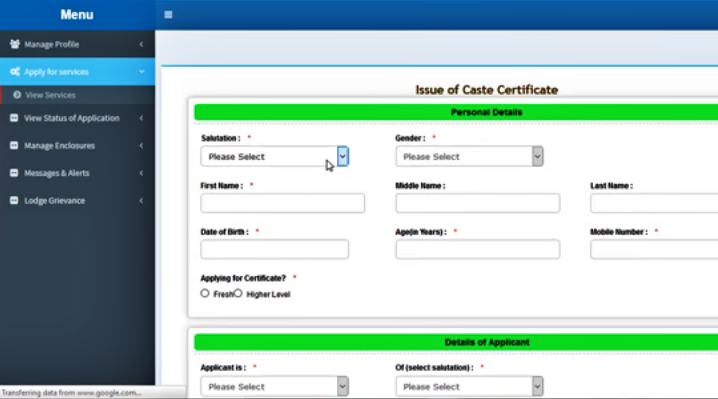Image resolution: width=718 pixels, height=399 pixels.
Task: Expand the Manage Profile chevron
Action: pos(141,44)
